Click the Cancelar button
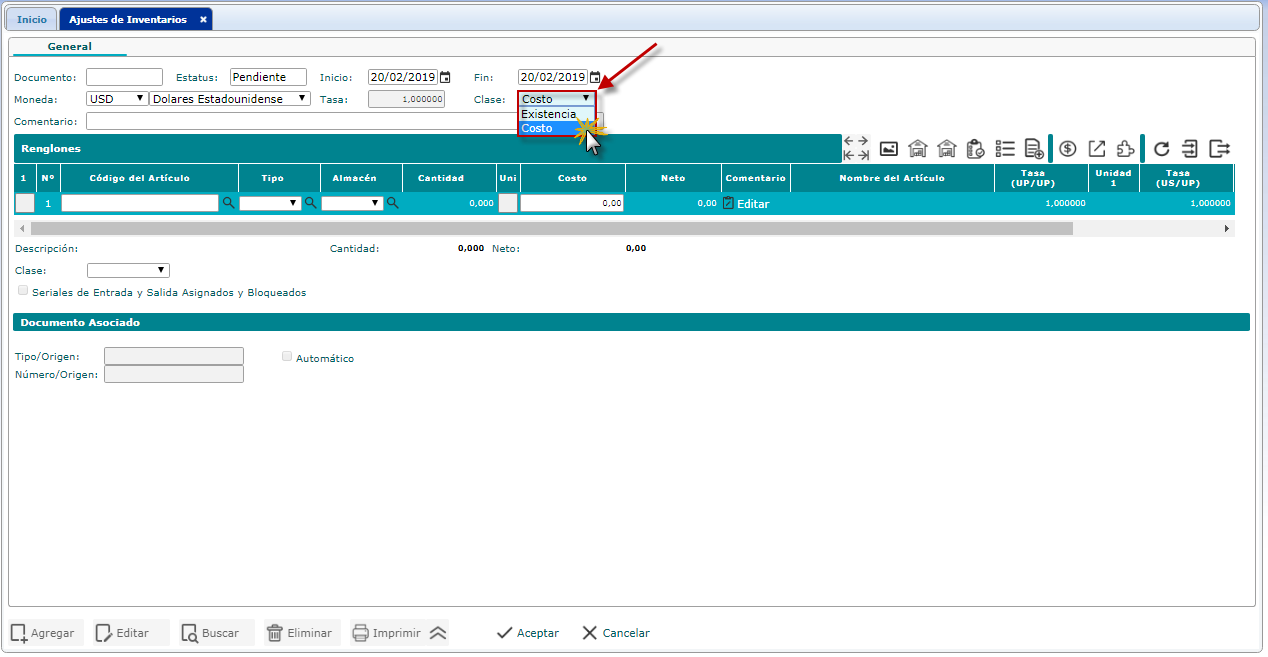Image resolution: width=1268 pixels, height=657 pixels. 616,633
